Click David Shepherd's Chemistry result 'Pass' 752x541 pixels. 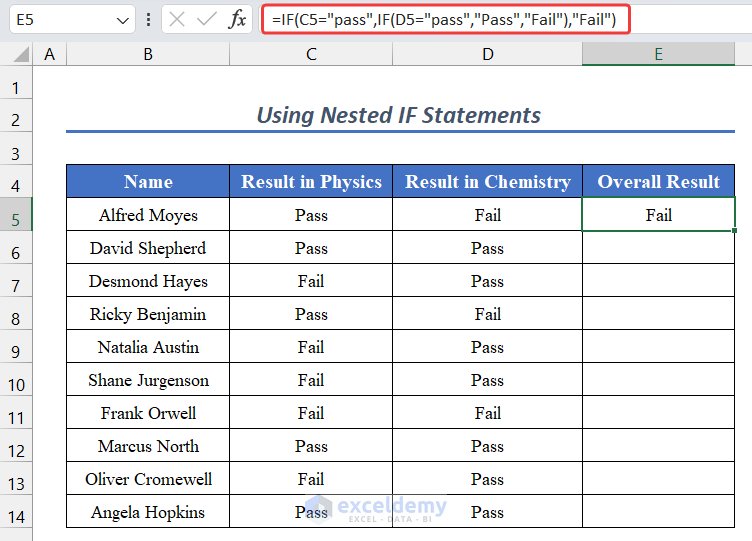tap(487, 248)
